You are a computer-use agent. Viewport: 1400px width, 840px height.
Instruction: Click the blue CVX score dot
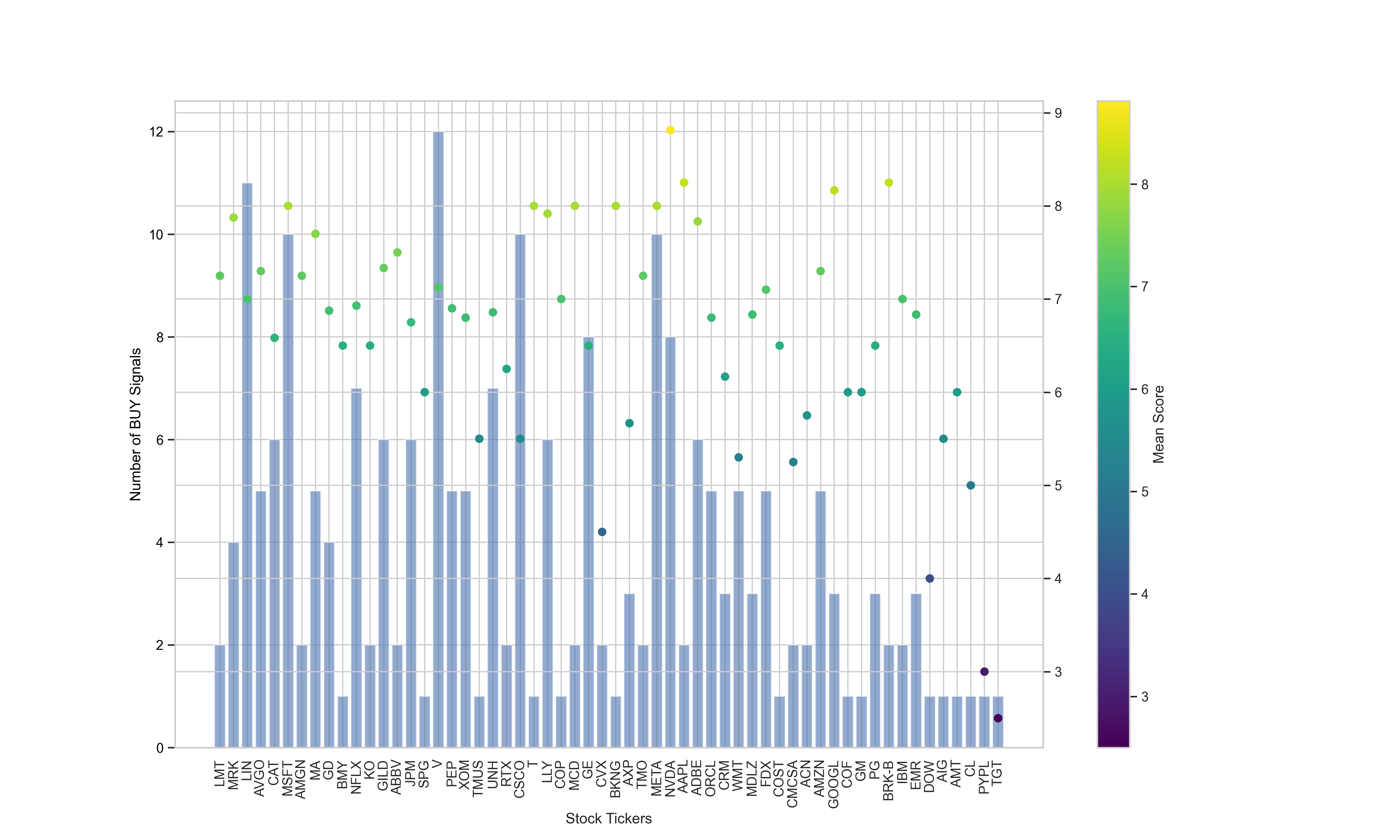coord(601,531)
